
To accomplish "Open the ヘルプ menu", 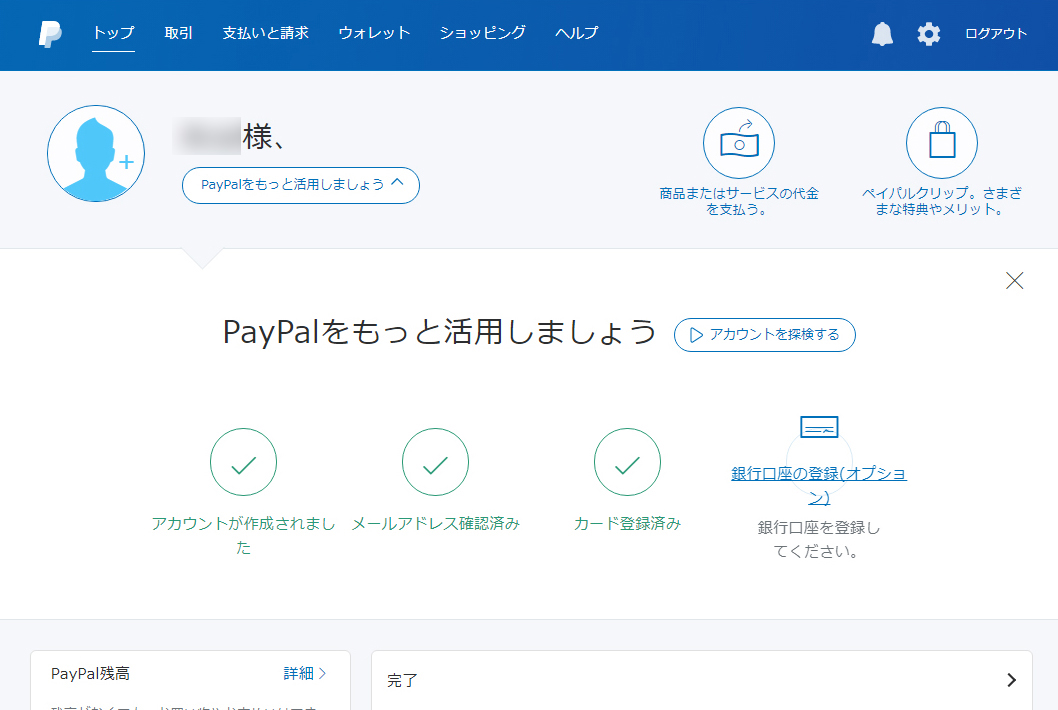I will click(576, 33).
